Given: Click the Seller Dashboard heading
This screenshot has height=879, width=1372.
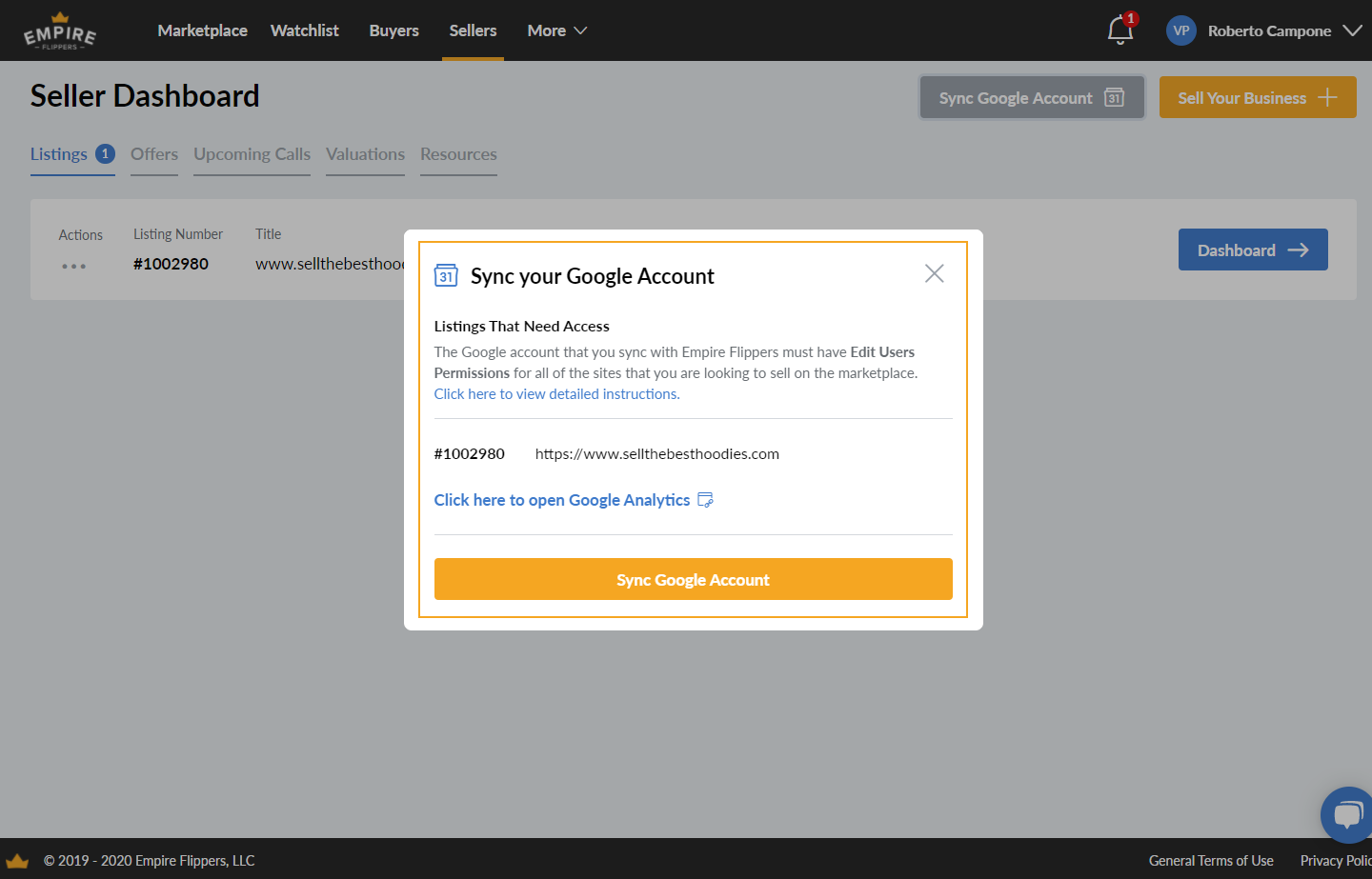Looking at the screenshot, I should (x=145, y=95).
